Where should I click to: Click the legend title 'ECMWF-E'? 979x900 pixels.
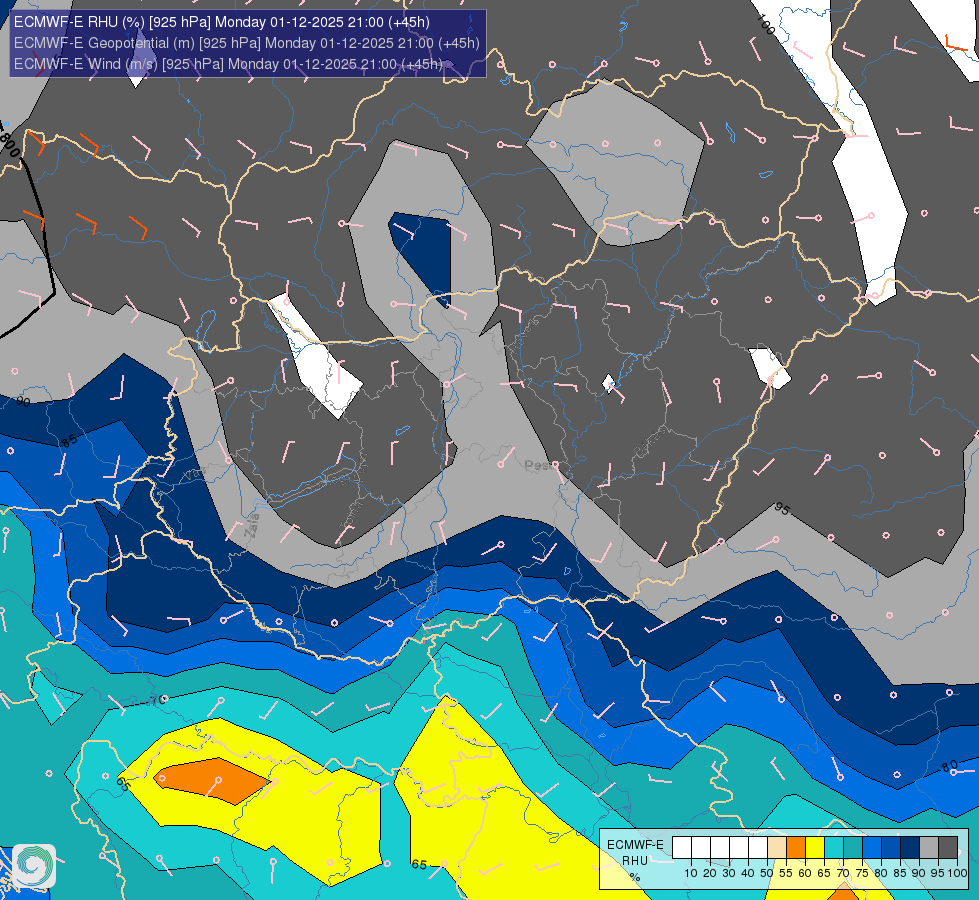coord(635,844)
